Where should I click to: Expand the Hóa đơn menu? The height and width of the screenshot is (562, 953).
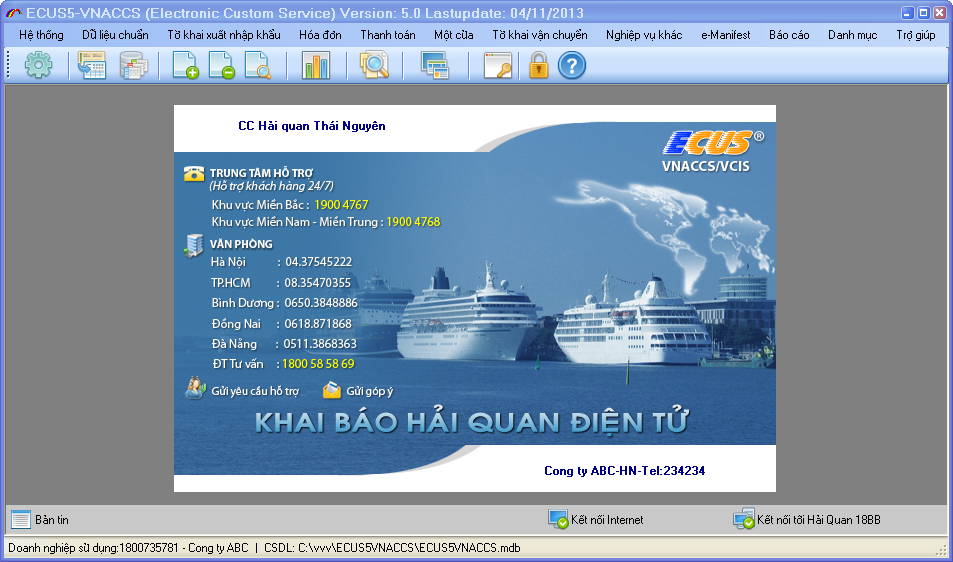(x=320, y=35)
